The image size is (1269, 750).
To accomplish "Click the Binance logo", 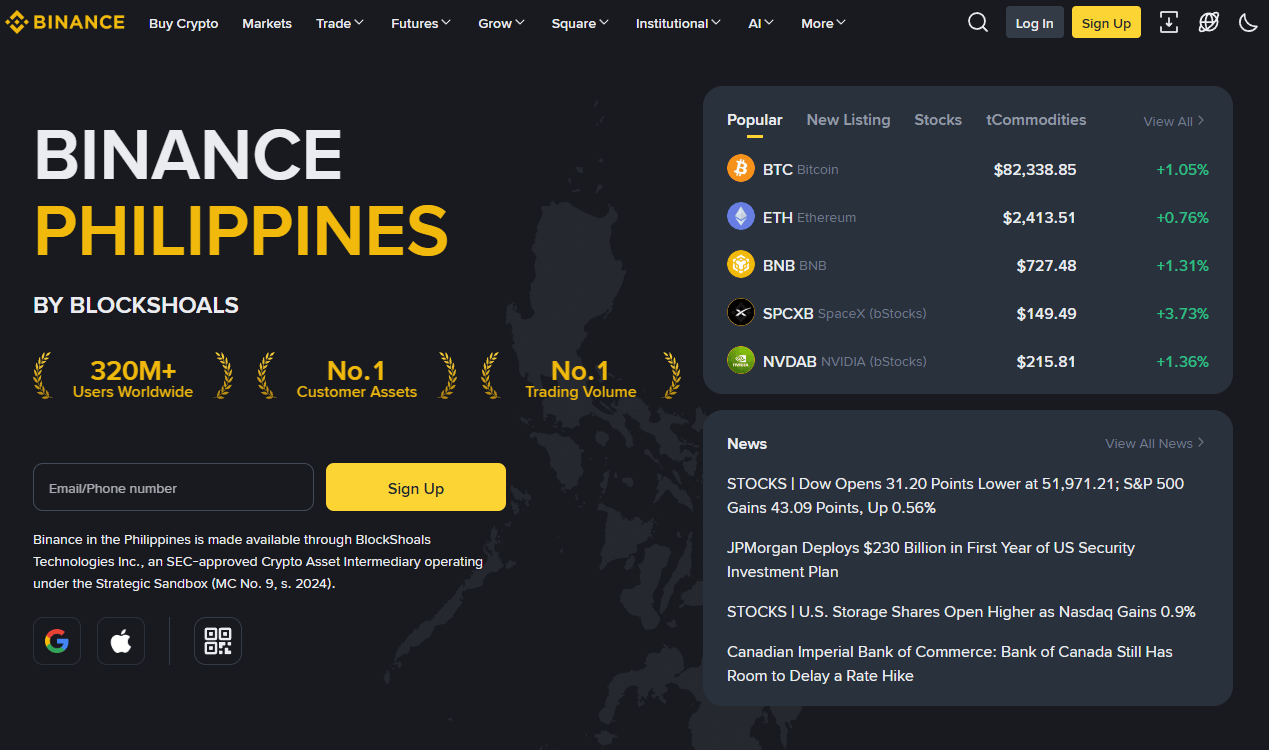I will point(65,22).
